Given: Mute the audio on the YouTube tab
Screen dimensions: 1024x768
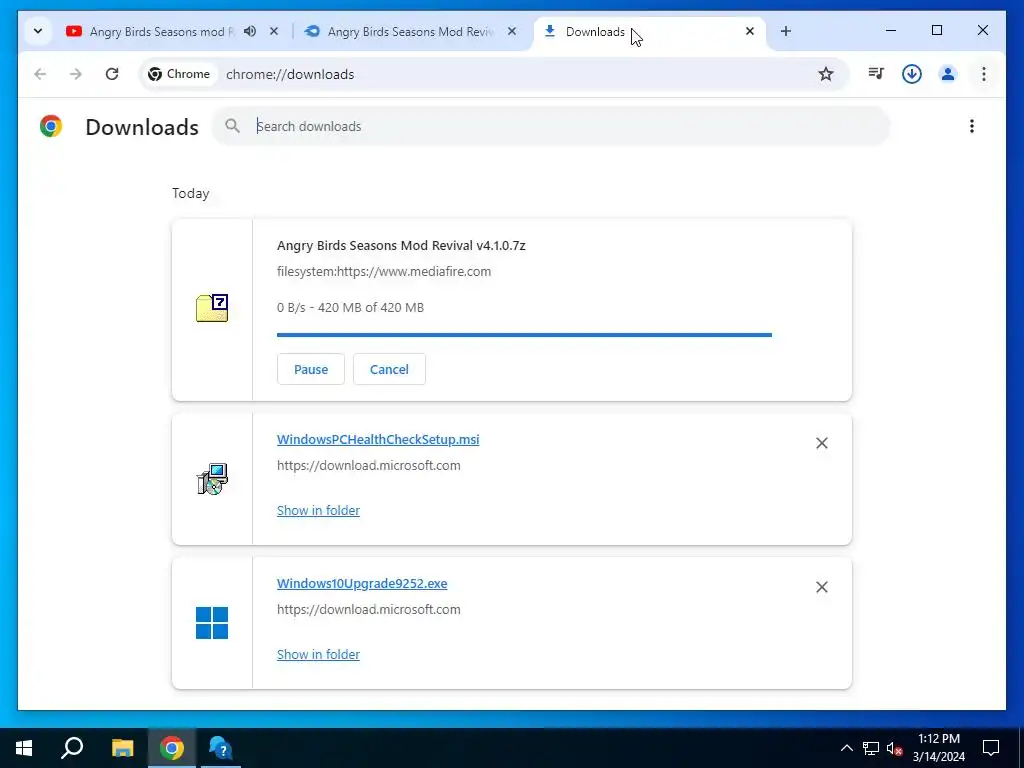Looking at the screenshot, I should [250, 31].
